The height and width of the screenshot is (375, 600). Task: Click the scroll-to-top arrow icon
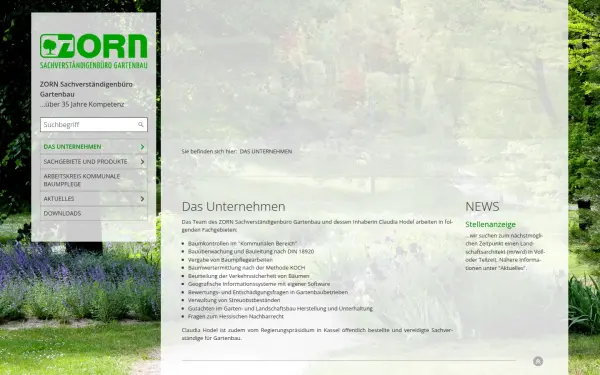pos(538,361)
